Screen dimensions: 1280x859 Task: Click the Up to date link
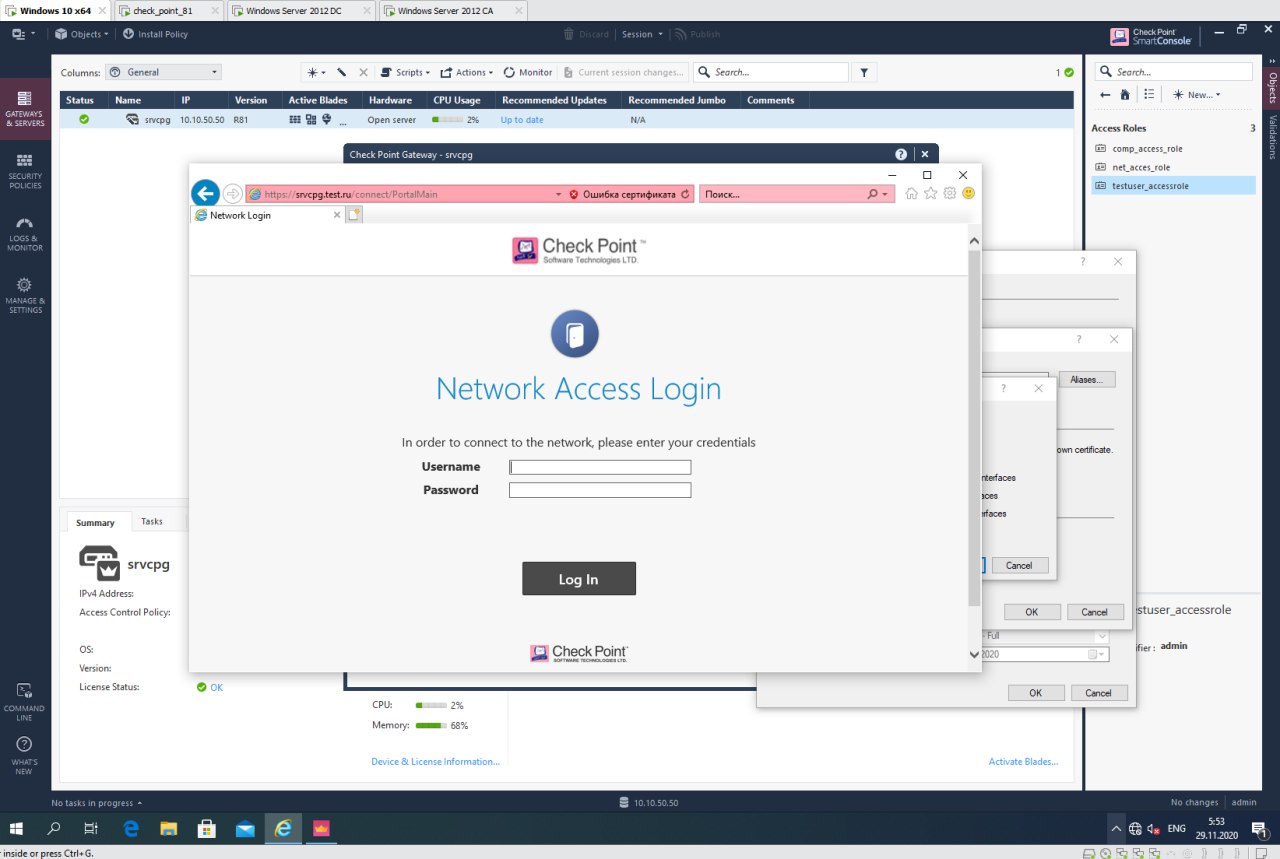(x=522, y=119)
